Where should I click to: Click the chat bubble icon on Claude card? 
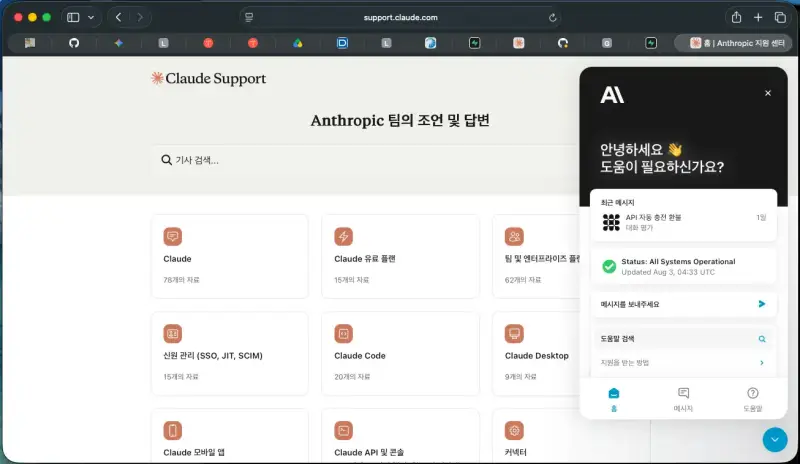[x=172, y=236]
